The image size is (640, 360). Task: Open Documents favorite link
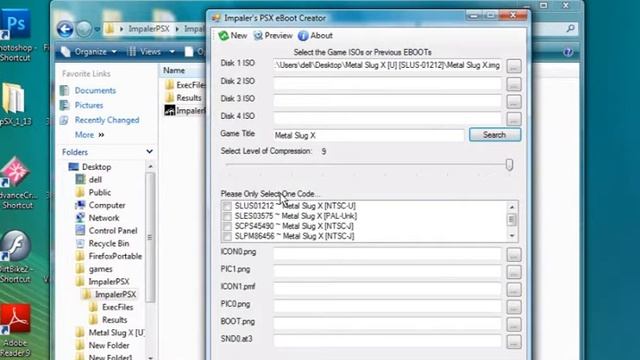[96, 90]
